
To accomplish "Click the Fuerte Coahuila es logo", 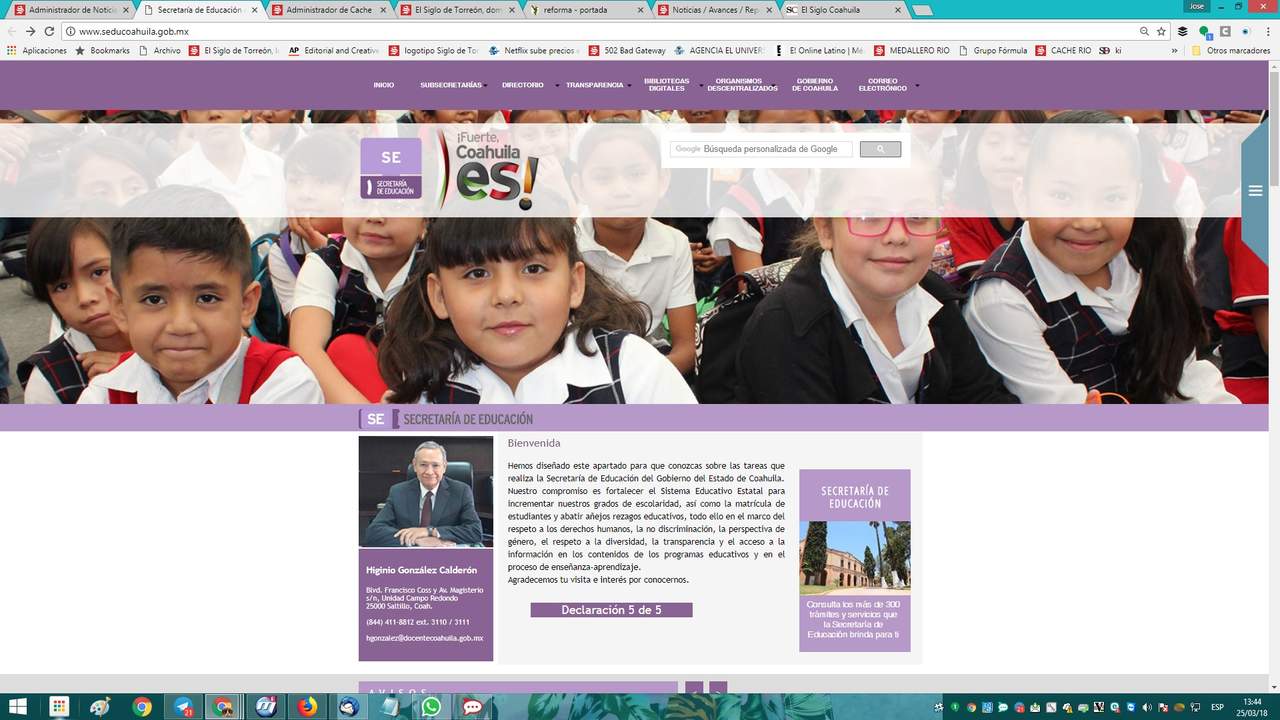I will [x=490, y=170].
